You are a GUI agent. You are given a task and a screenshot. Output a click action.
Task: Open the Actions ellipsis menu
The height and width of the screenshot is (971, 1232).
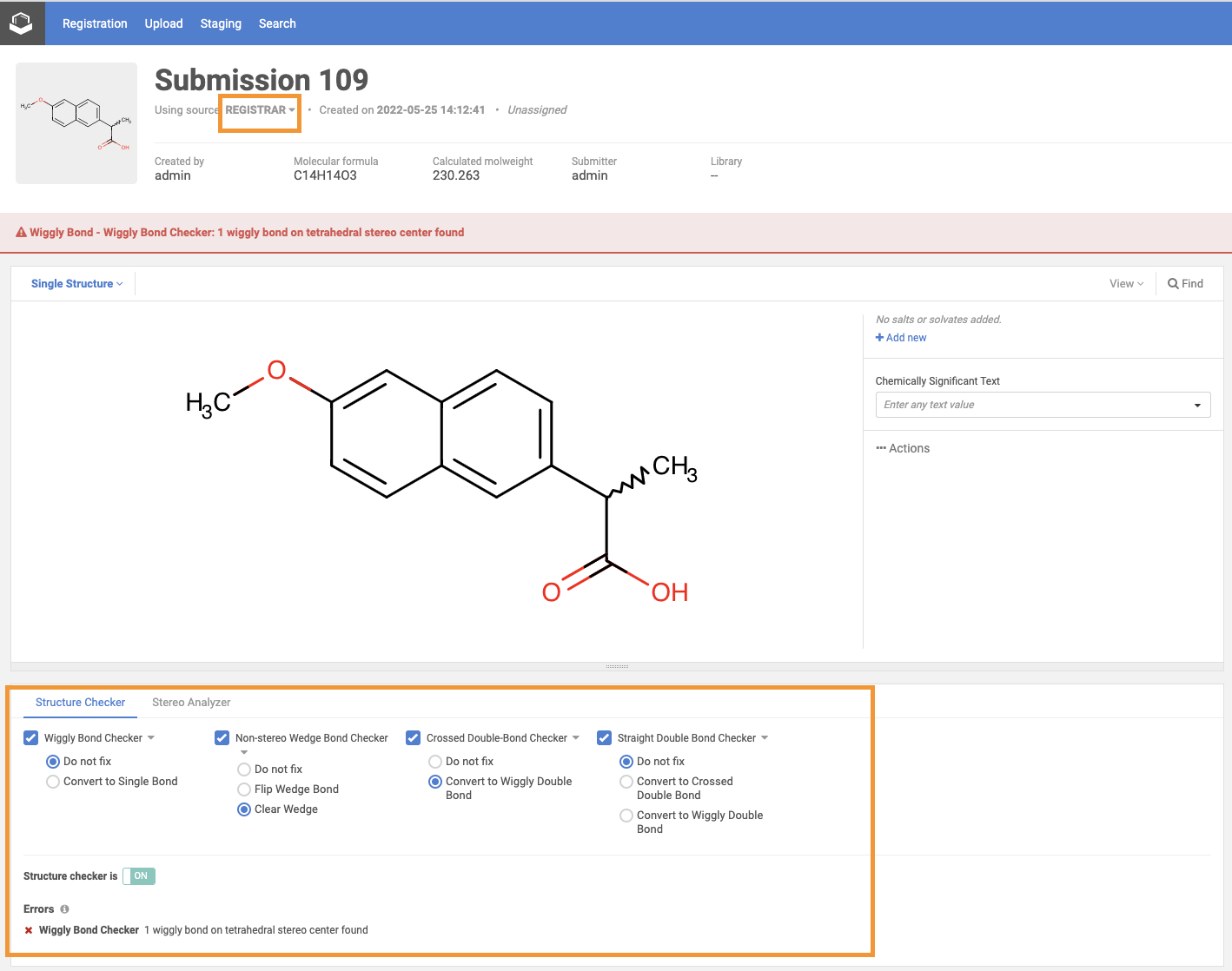903,448
